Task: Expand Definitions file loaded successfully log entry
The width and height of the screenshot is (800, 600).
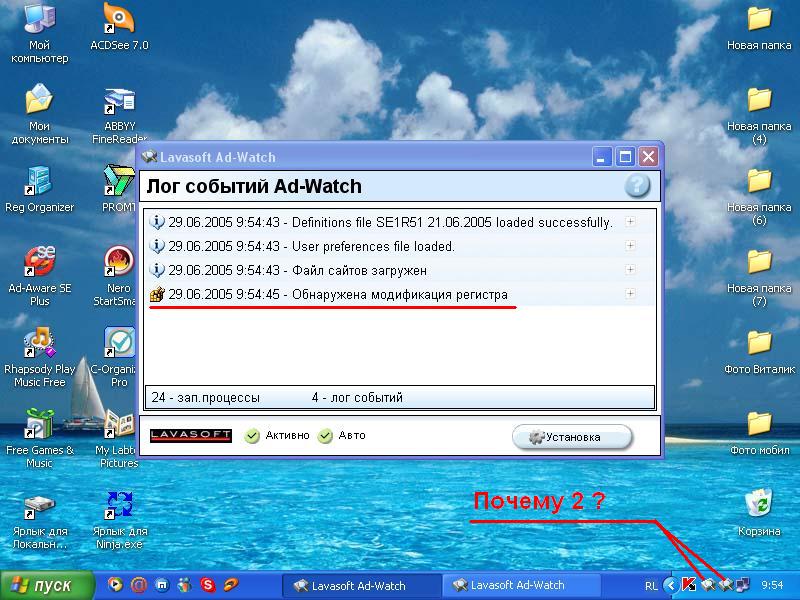Action: pos(631,221)
